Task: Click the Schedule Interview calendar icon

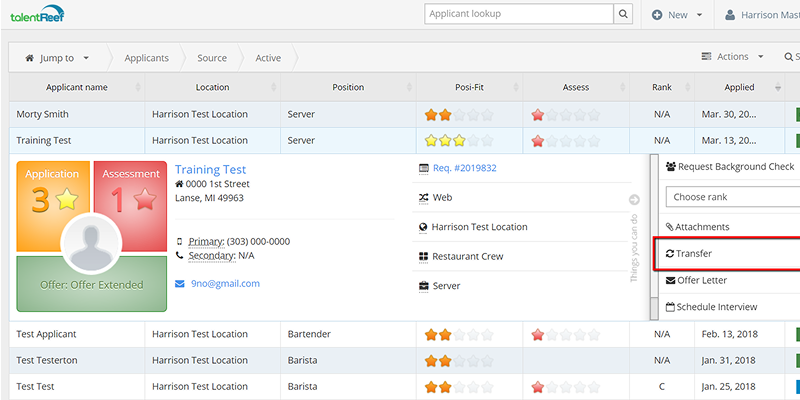Action: pyautogui.click(x=670, y=307)
